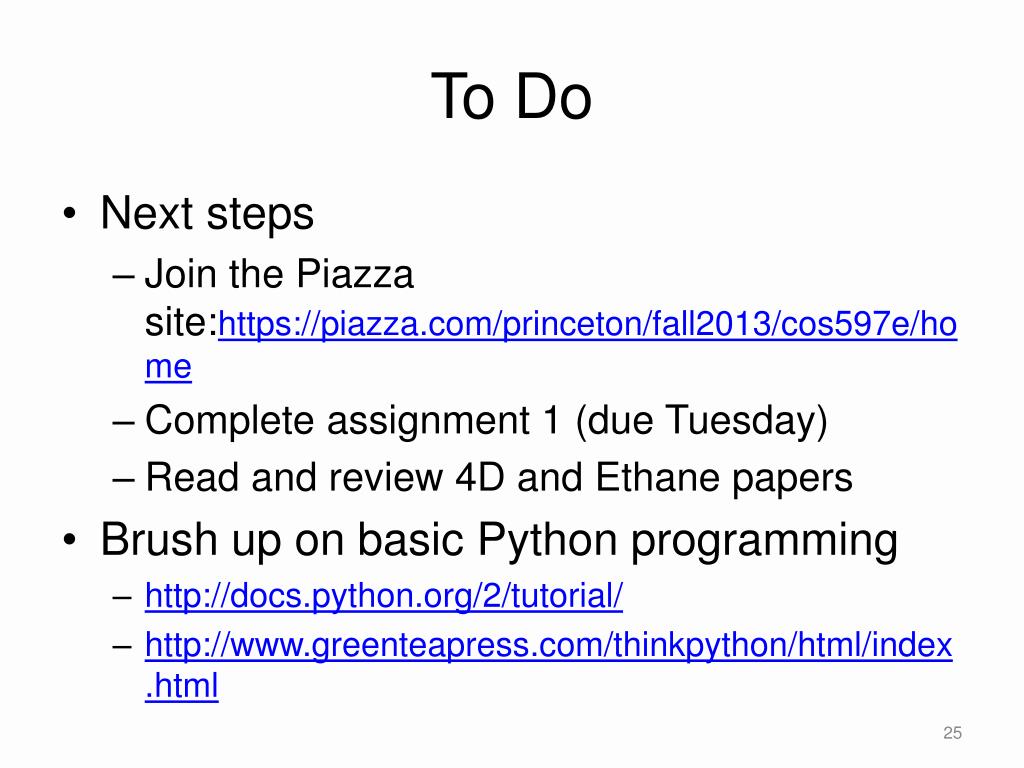Select 'Brush up on basic Python programming'
Image resolution: width=1024 pixels, height=768 pixels.
pos(499,541)
